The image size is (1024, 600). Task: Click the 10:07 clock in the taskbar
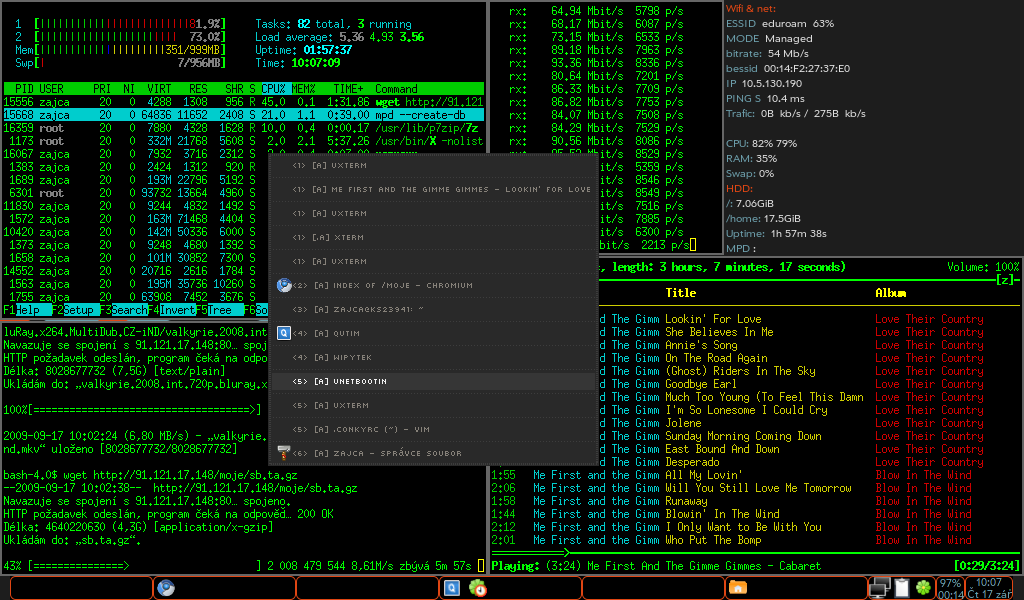click(x=989, y=582)
